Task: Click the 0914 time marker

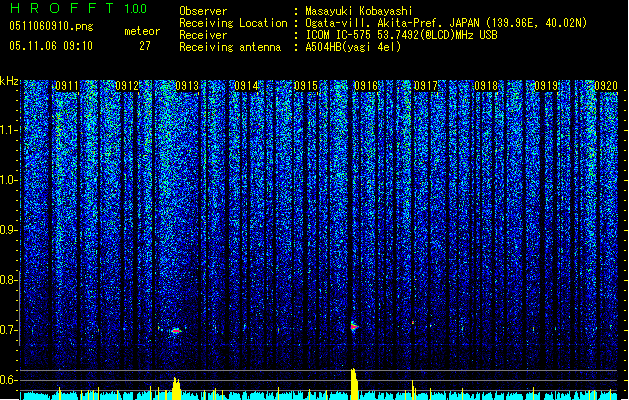Action: (x=246, y=86)
